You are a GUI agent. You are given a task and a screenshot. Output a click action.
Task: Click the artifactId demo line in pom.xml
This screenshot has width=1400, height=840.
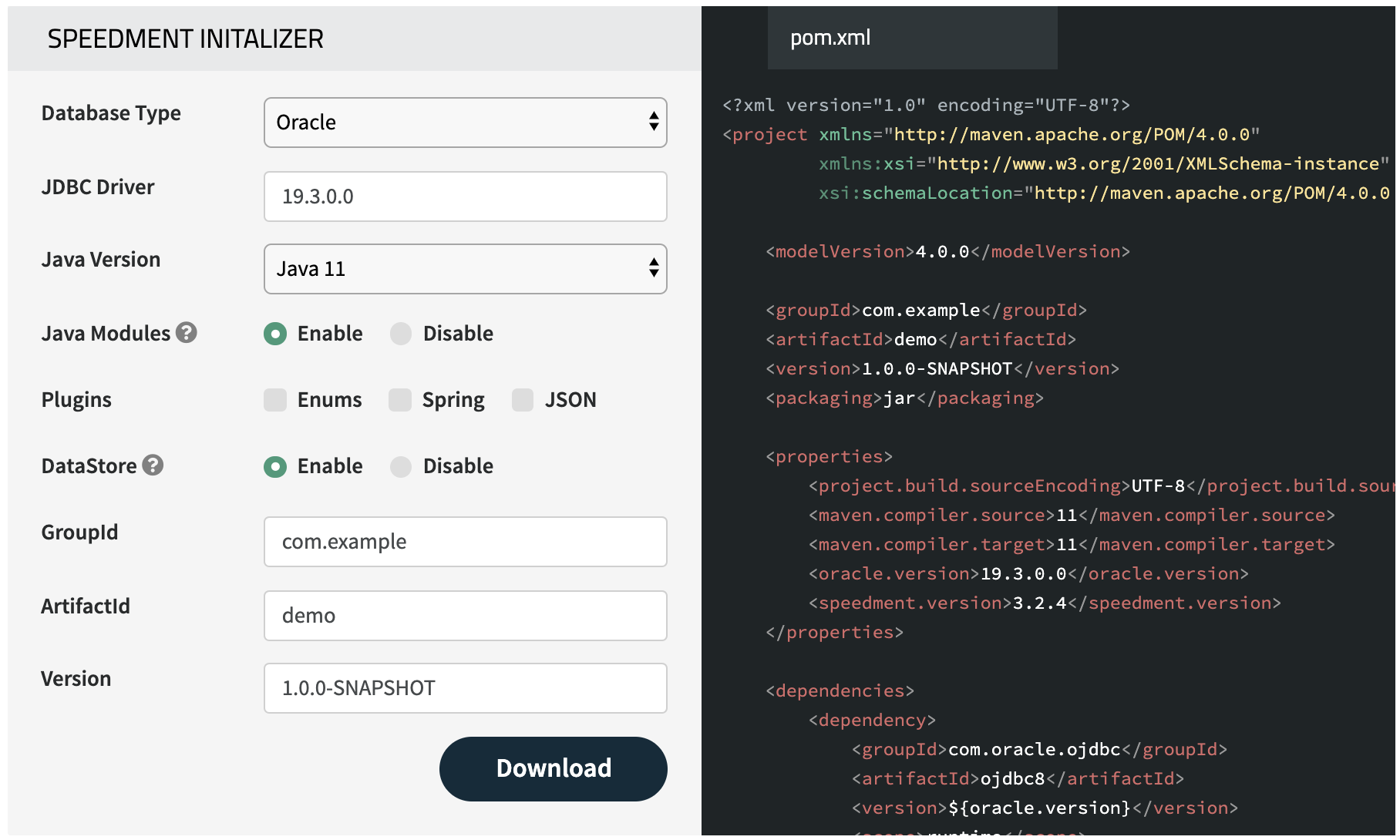click(920, 340)
